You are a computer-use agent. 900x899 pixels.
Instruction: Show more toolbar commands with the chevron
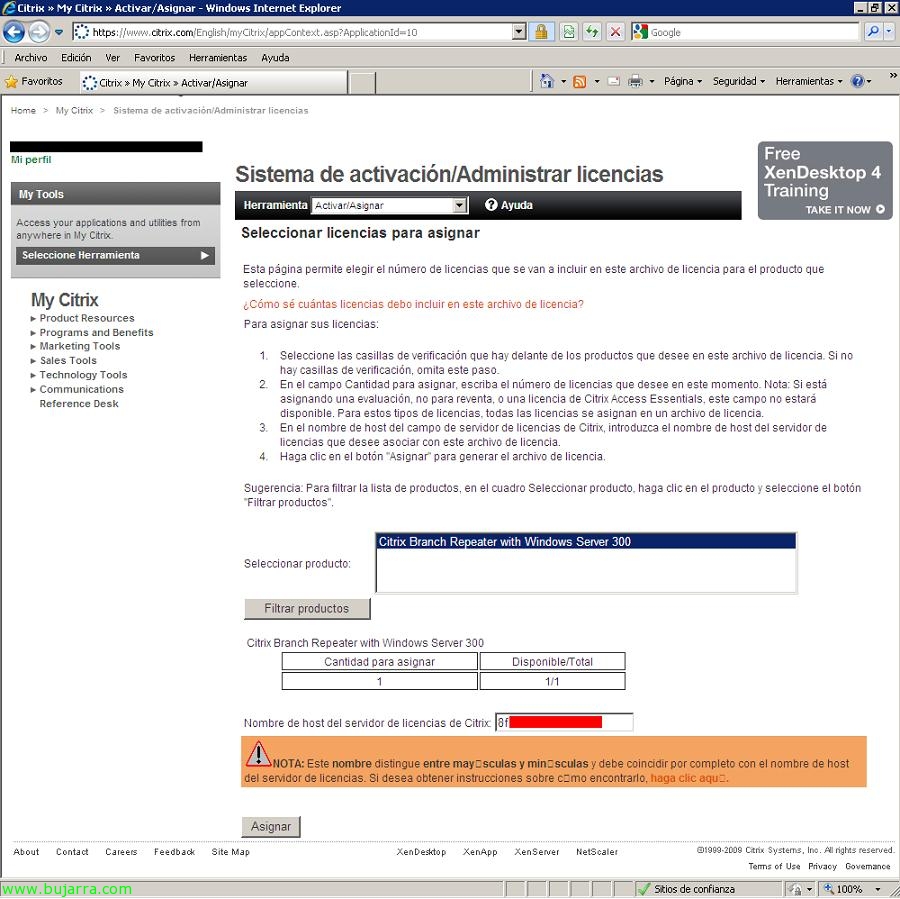pyautogui.click(x=893, y=75)
